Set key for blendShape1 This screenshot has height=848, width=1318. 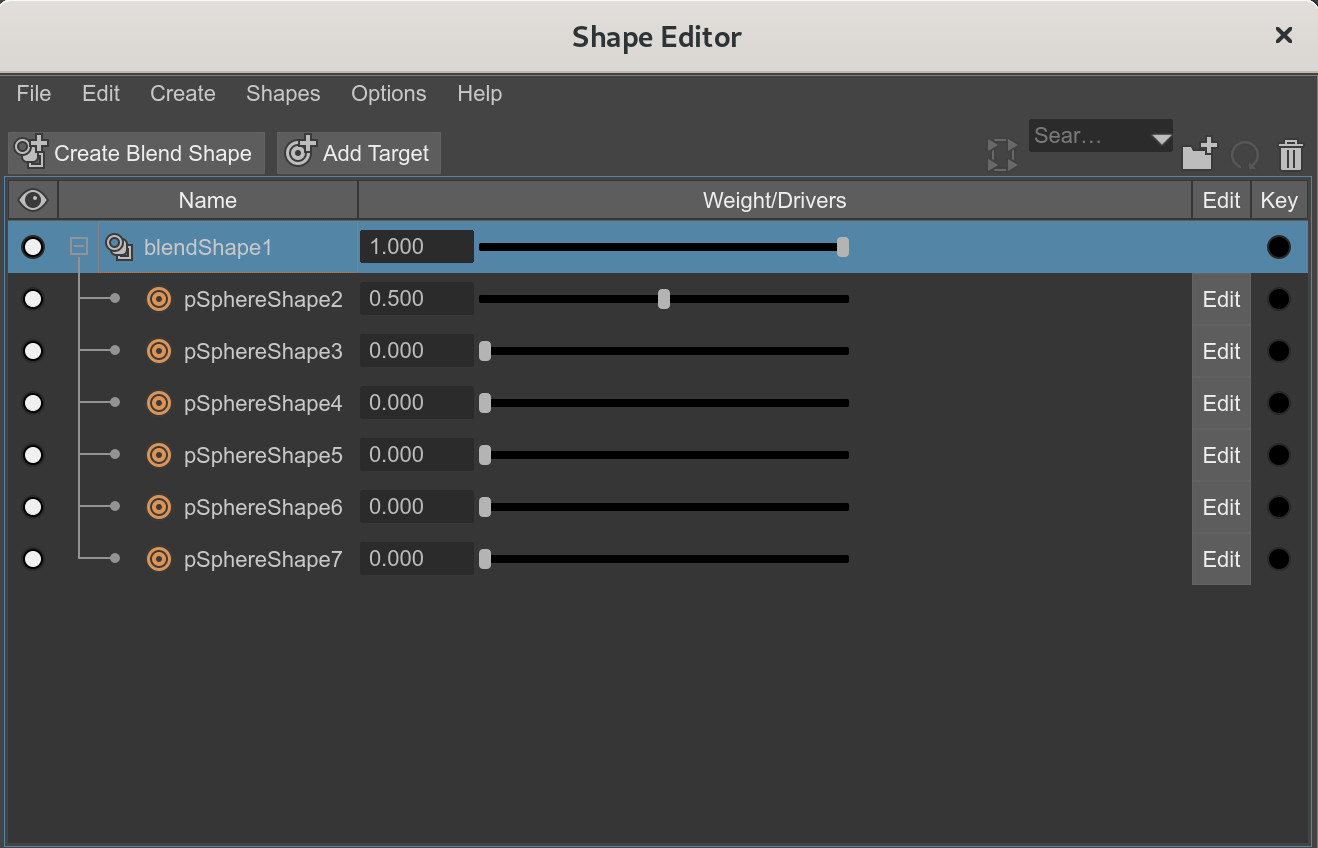pyautogui.click(x=1279, y=247)
